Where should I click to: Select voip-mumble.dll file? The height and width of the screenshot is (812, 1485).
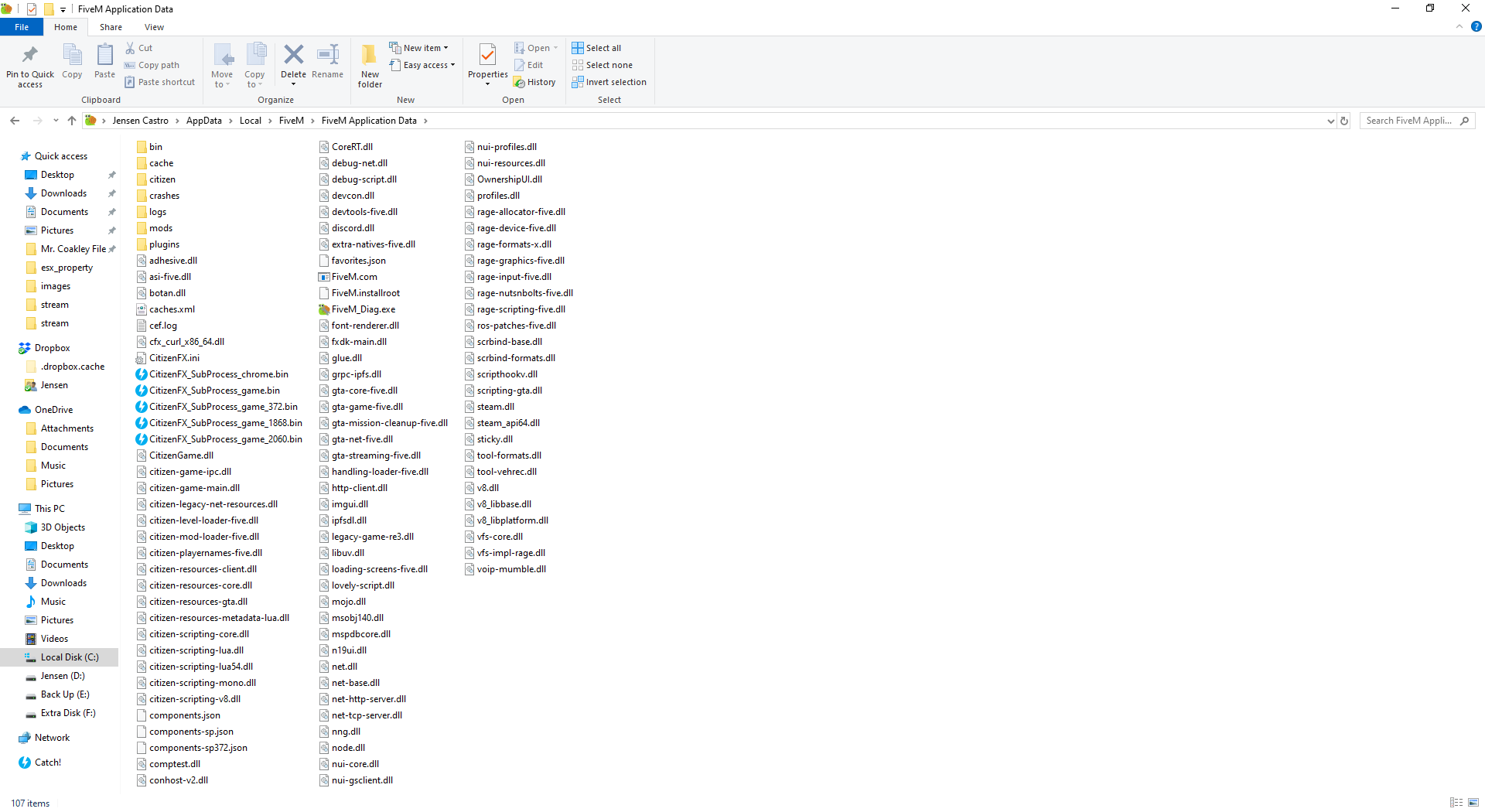[x=505, y=569]
